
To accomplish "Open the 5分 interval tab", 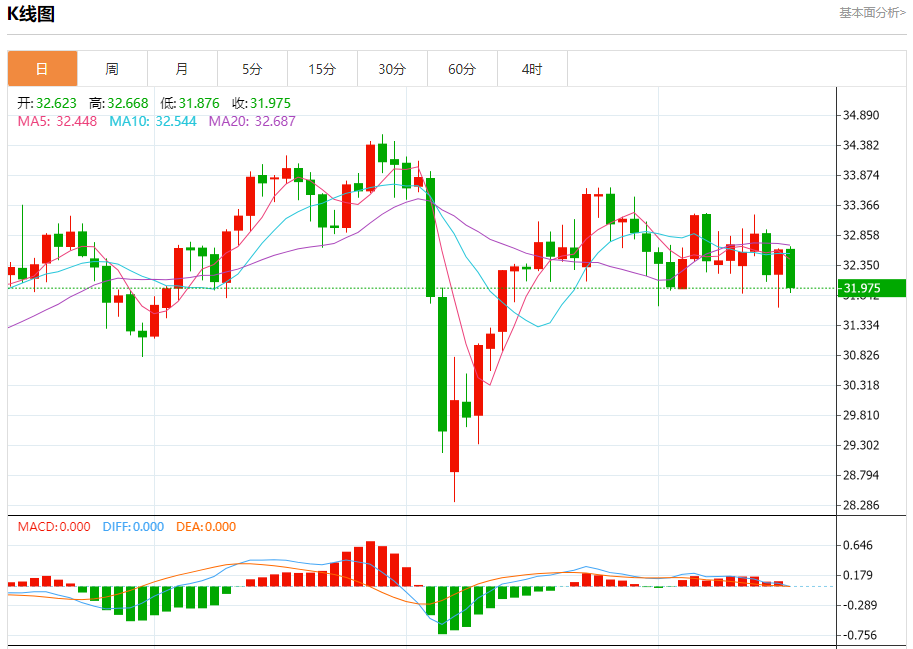I will pos(252,69).
